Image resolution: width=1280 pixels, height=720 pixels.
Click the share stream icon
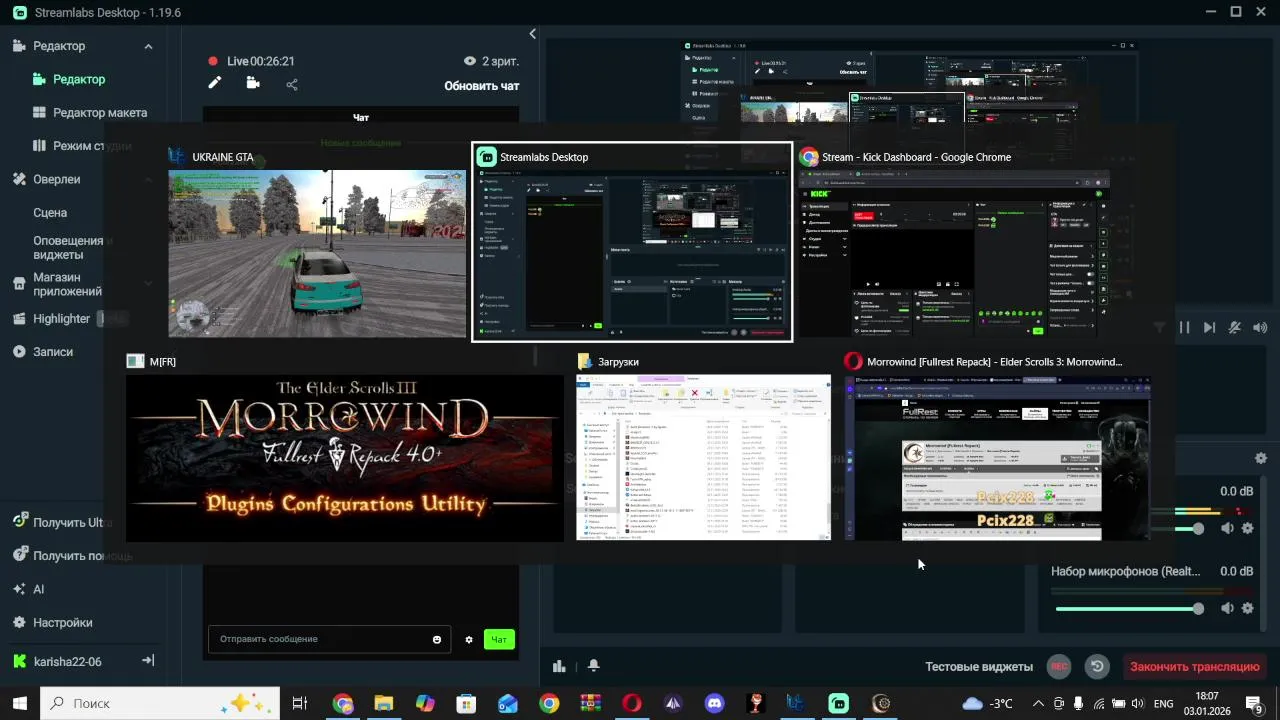[292, 85]
